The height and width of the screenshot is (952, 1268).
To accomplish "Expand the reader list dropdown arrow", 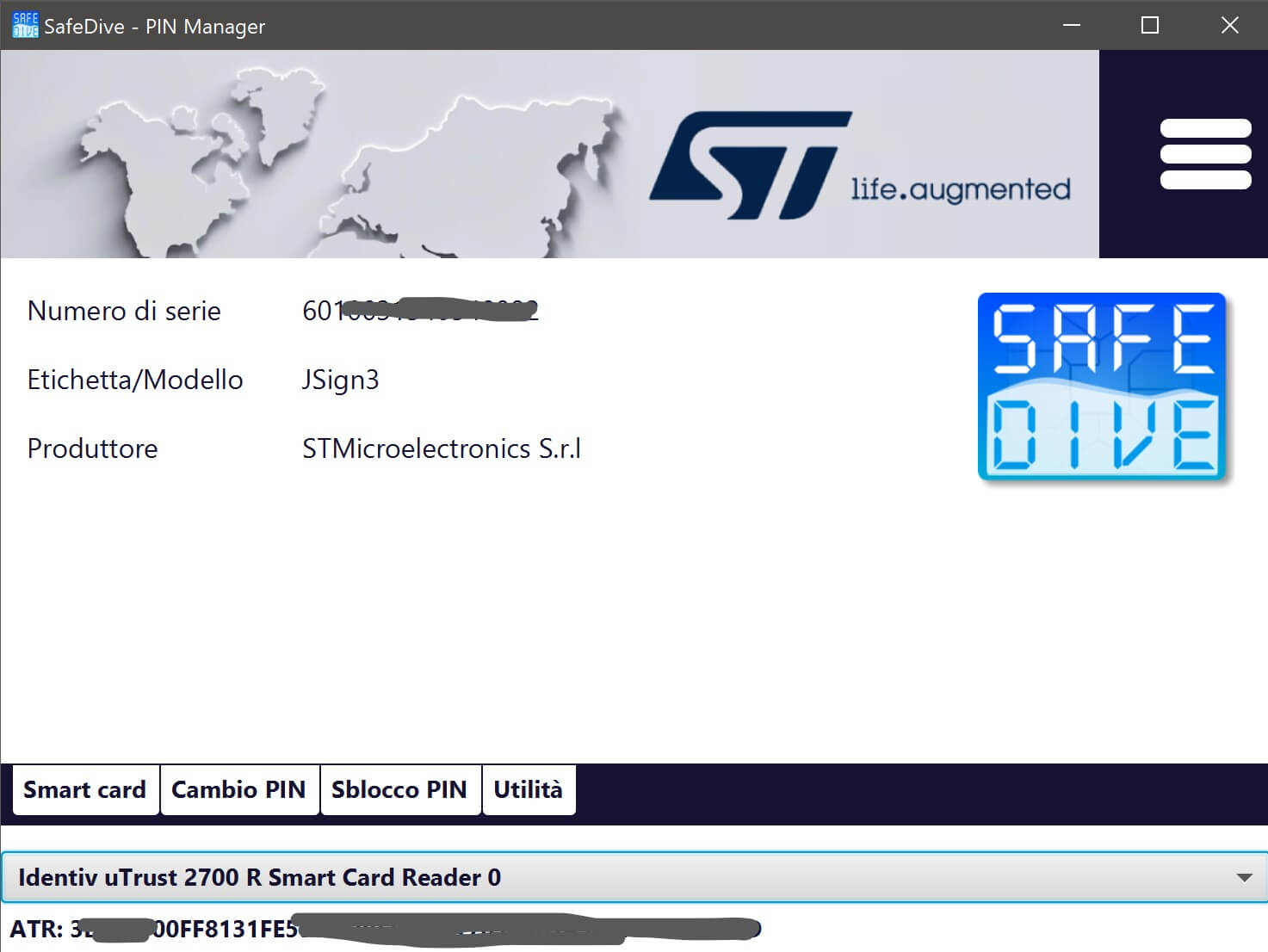I will point(1243,877).
